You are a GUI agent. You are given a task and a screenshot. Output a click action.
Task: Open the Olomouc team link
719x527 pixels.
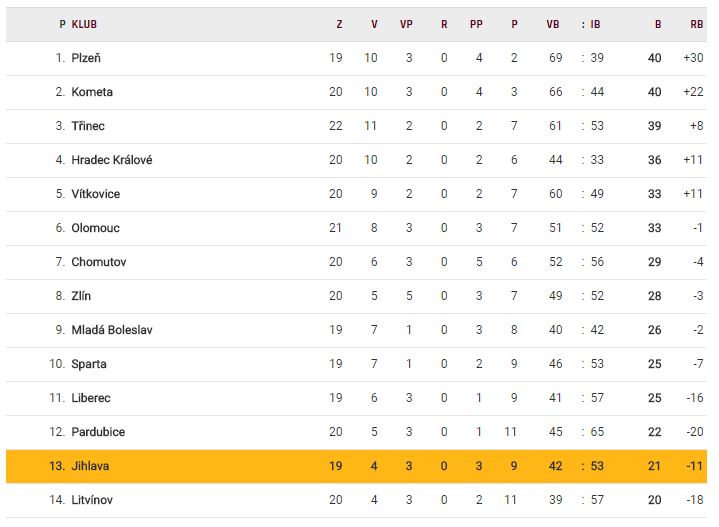tap(95, 228)
